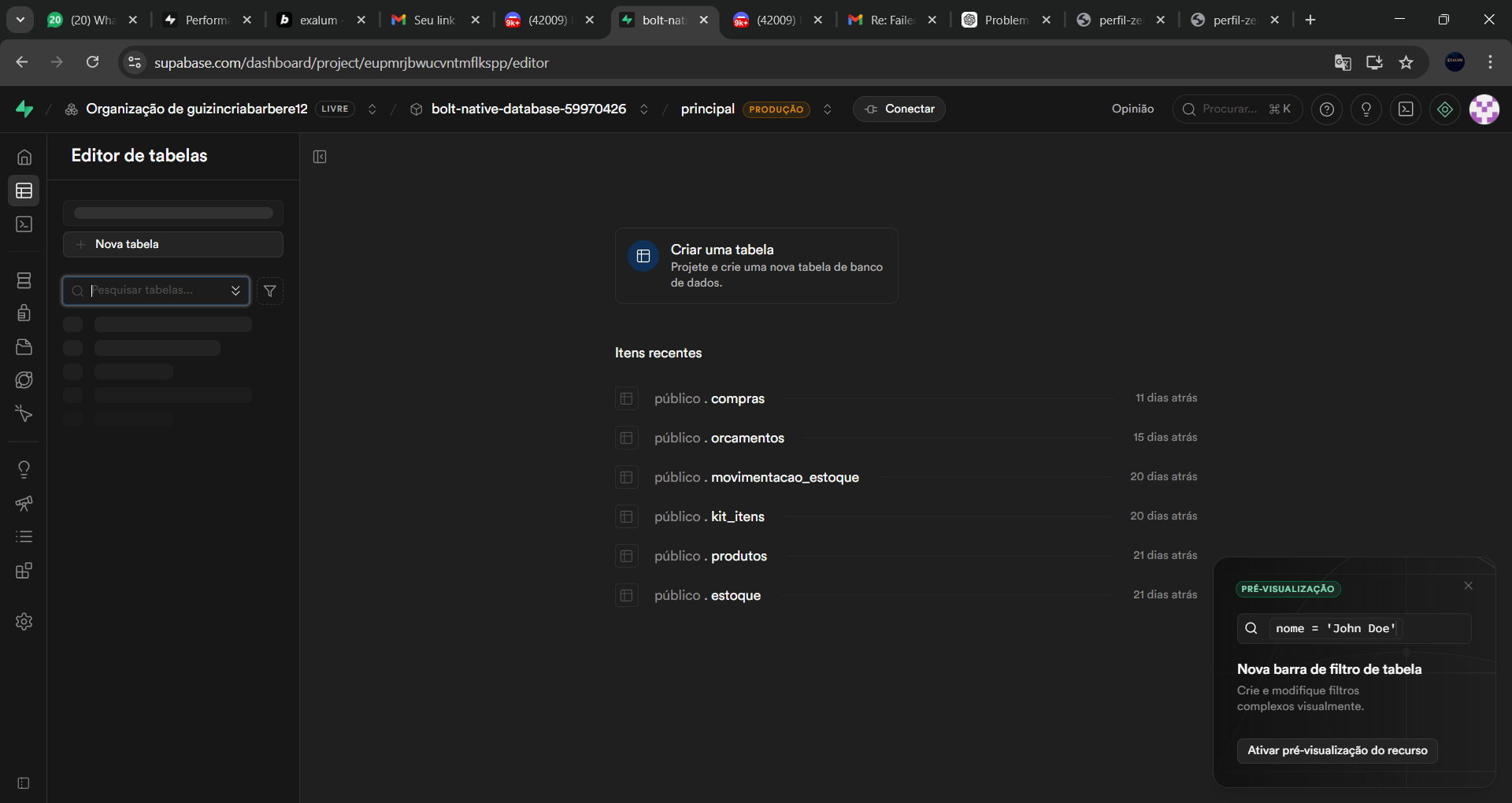Expand the project switcher chevron
The width and height of the screenshot is (1512, 803).
click(644, 109)
